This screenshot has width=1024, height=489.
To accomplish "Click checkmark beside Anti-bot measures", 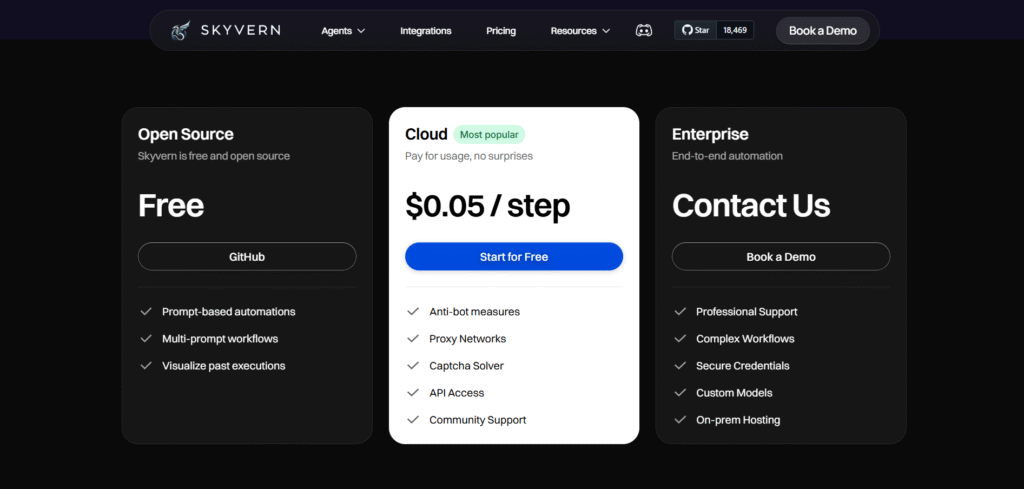I will (x=413, y=311).
